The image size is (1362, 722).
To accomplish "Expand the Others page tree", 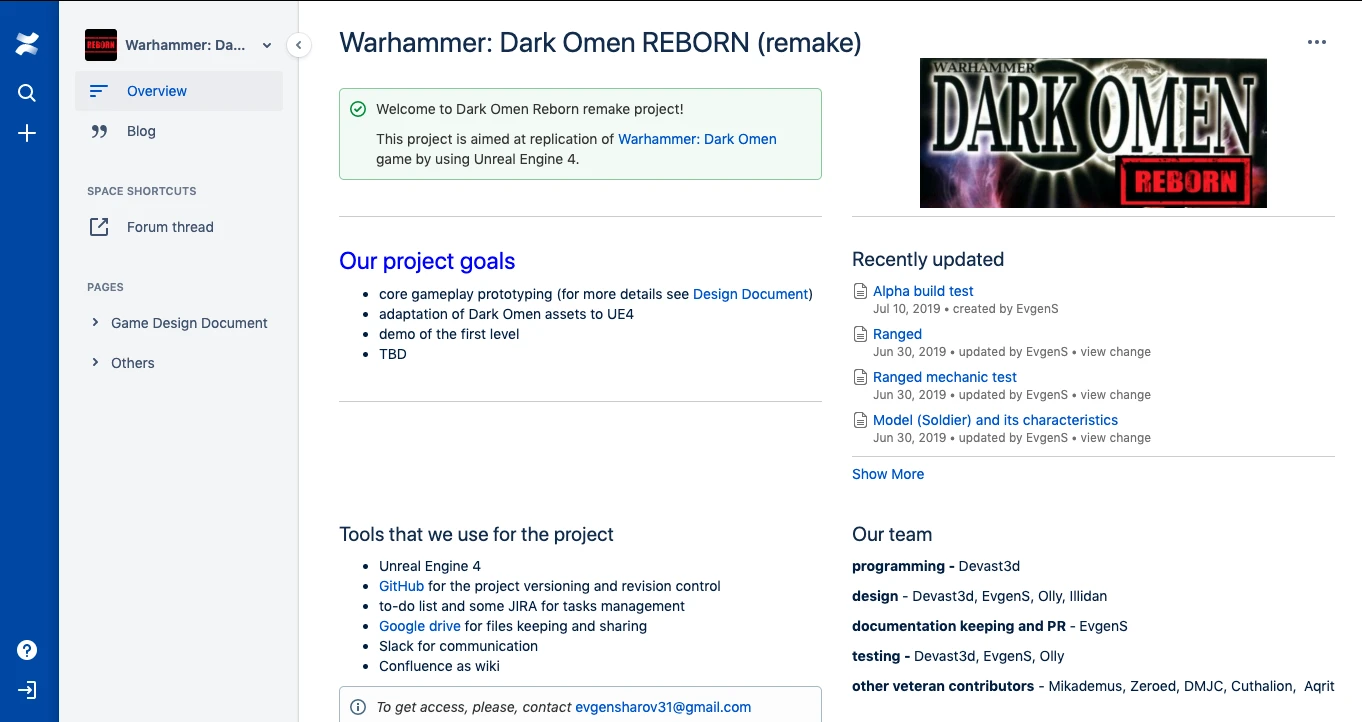I will pos(95,362).
